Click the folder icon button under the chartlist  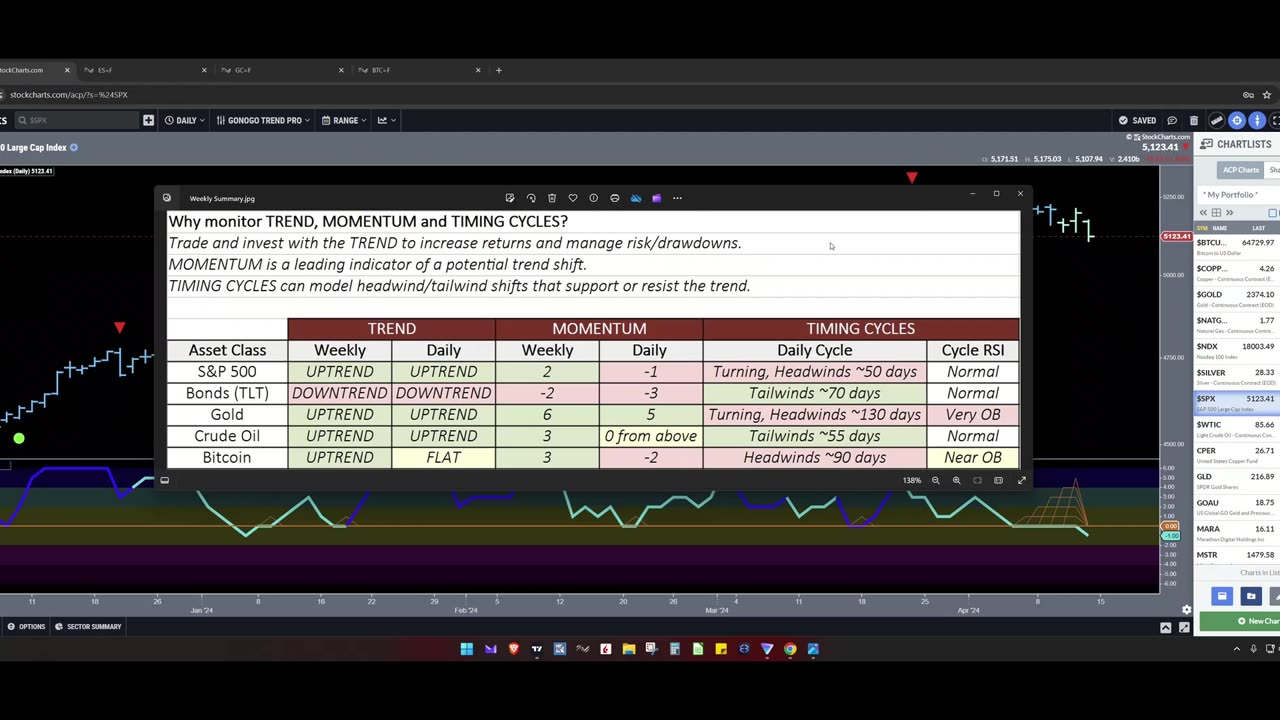1251,596
